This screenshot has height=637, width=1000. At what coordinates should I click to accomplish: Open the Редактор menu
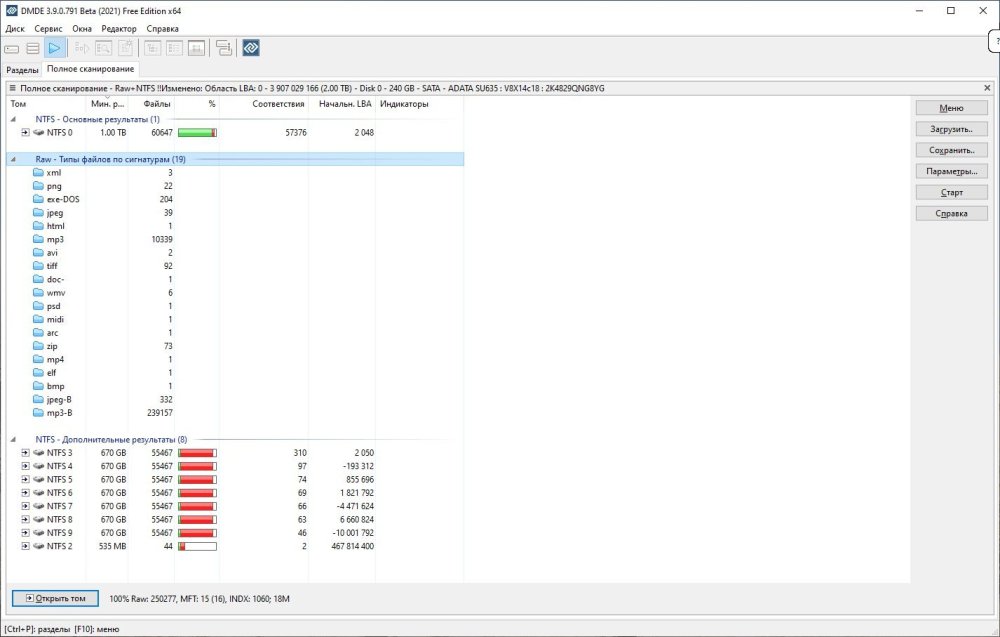(119, 29)
